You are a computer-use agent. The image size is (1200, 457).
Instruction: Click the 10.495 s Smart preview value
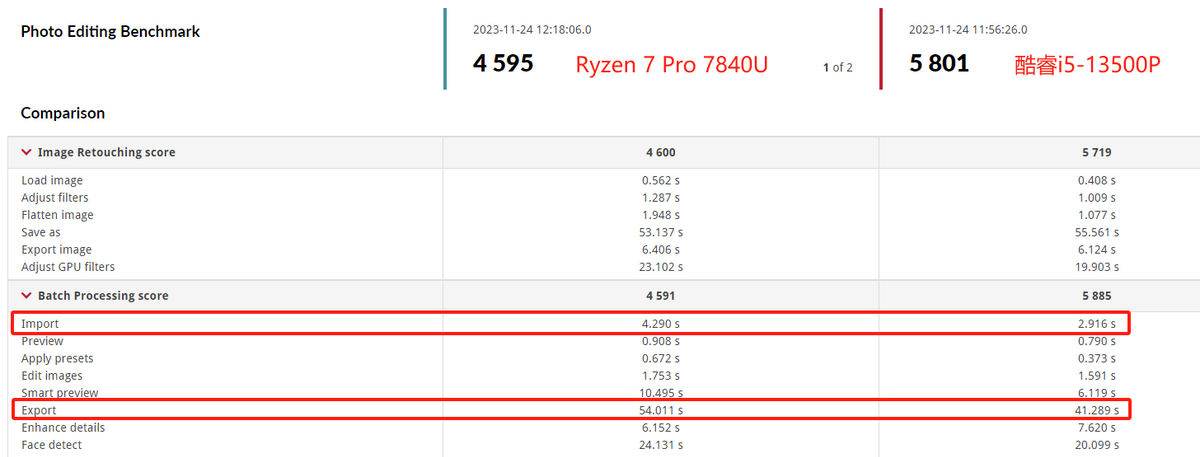[661, 393]
